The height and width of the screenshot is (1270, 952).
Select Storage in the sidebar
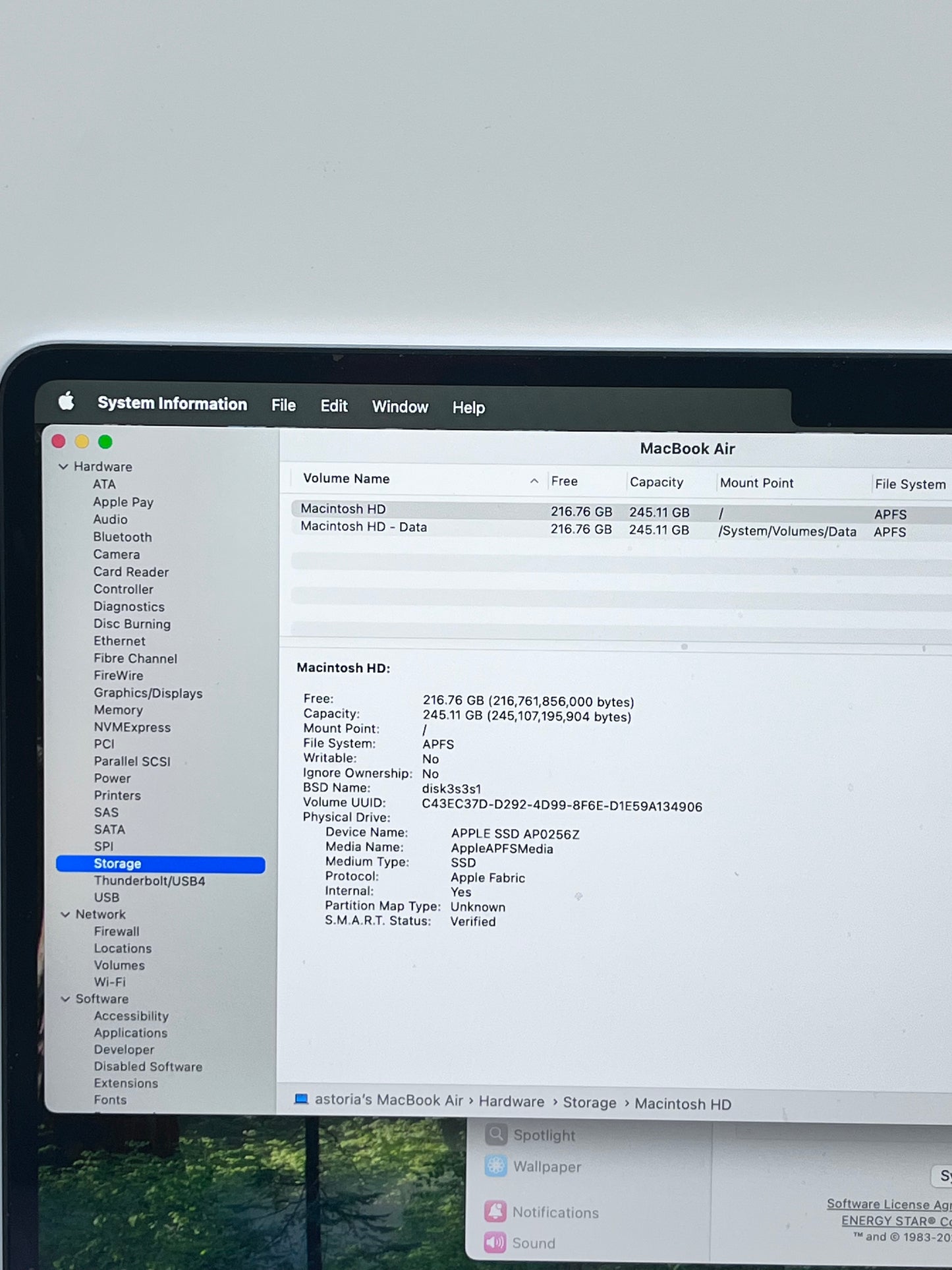[161, 864]
